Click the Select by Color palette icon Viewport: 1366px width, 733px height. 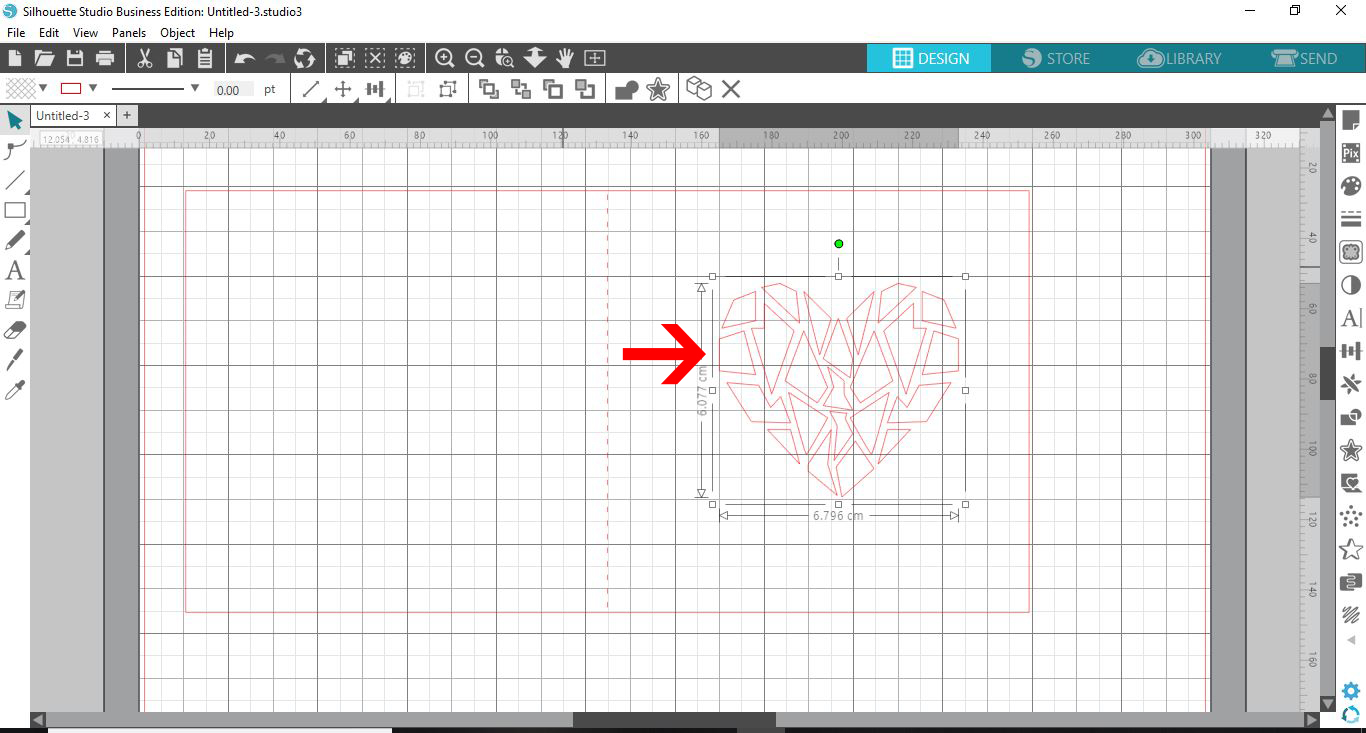[x=405, y=58]
